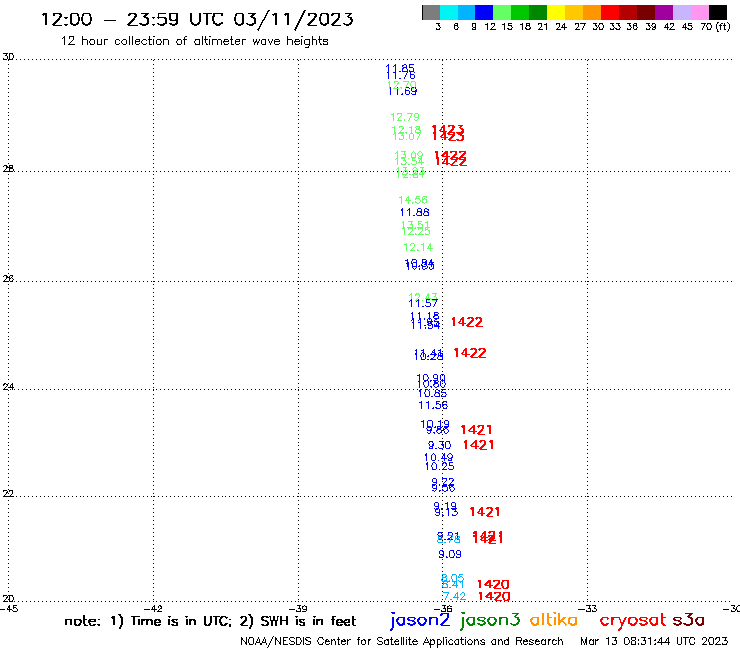Select the 'altika' satellite legend label

pyautogui.click(x=554, y=619)
